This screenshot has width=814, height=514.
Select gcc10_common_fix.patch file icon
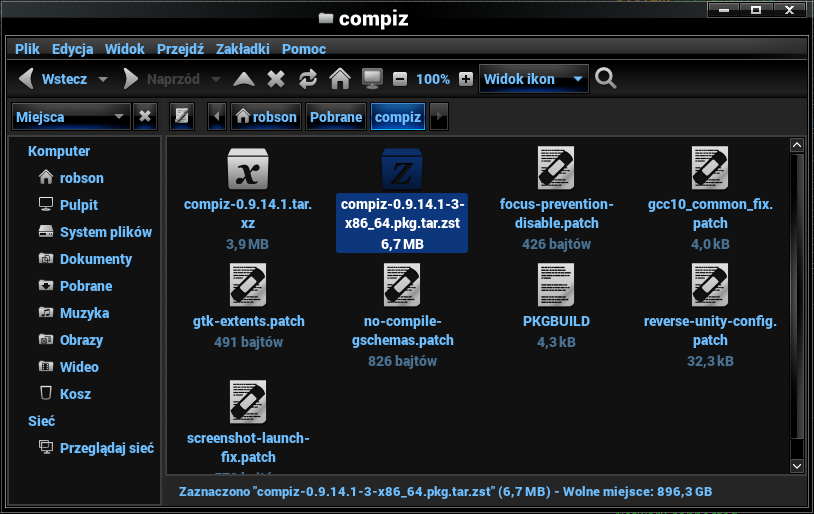[710, 168]
